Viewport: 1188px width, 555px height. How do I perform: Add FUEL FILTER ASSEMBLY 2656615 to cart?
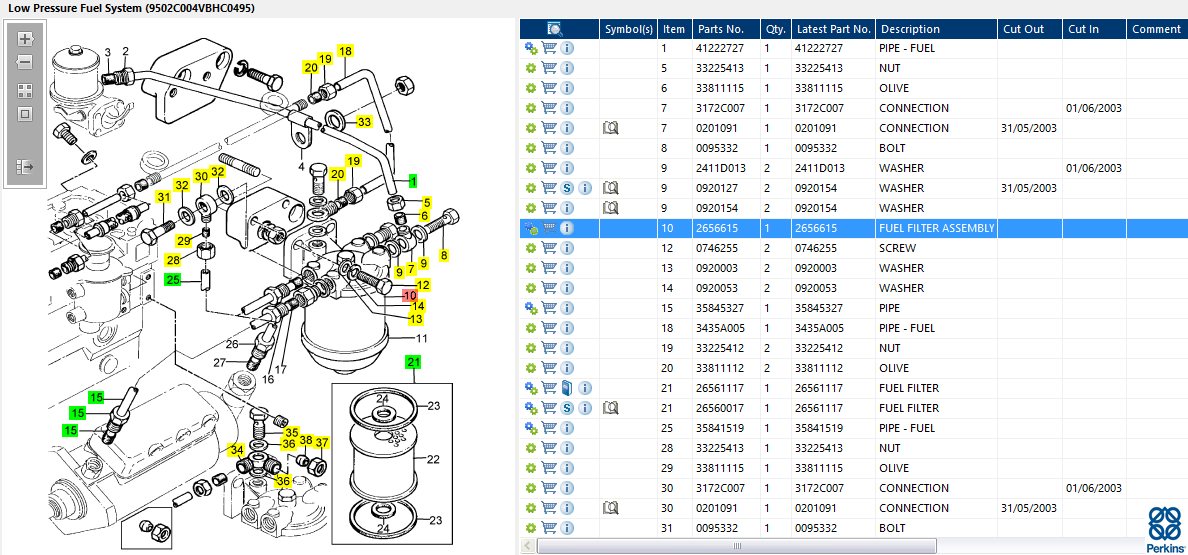coord(549,228)
